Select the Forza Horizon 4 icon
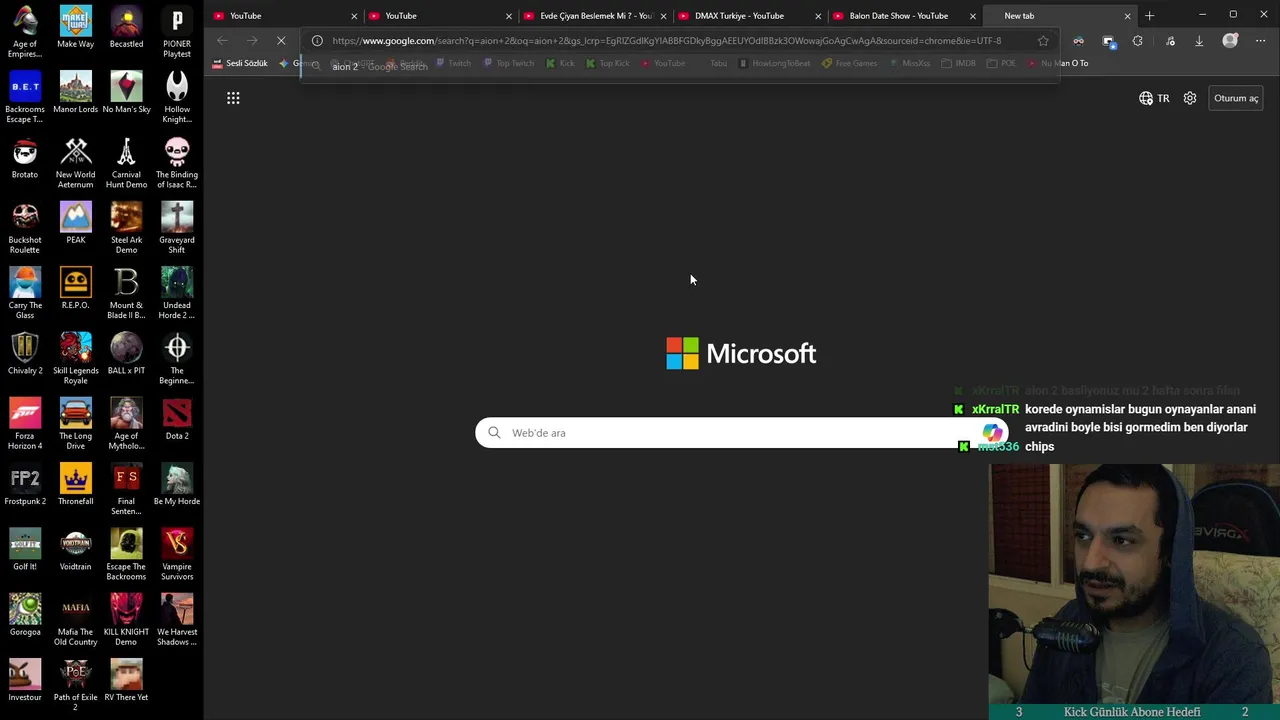 pos(25,423)
